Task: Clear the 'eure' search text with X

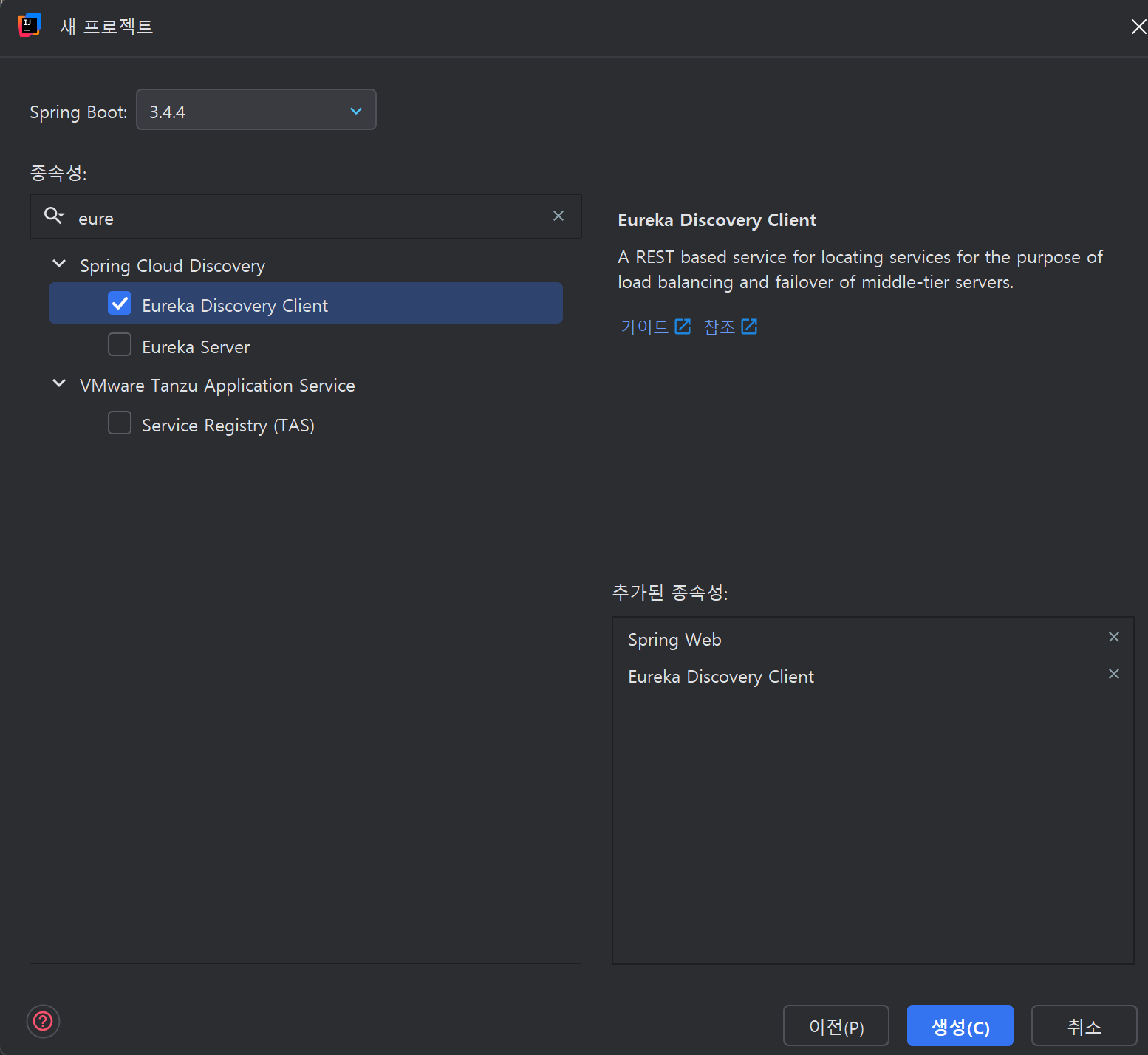Action: [558, 216]
